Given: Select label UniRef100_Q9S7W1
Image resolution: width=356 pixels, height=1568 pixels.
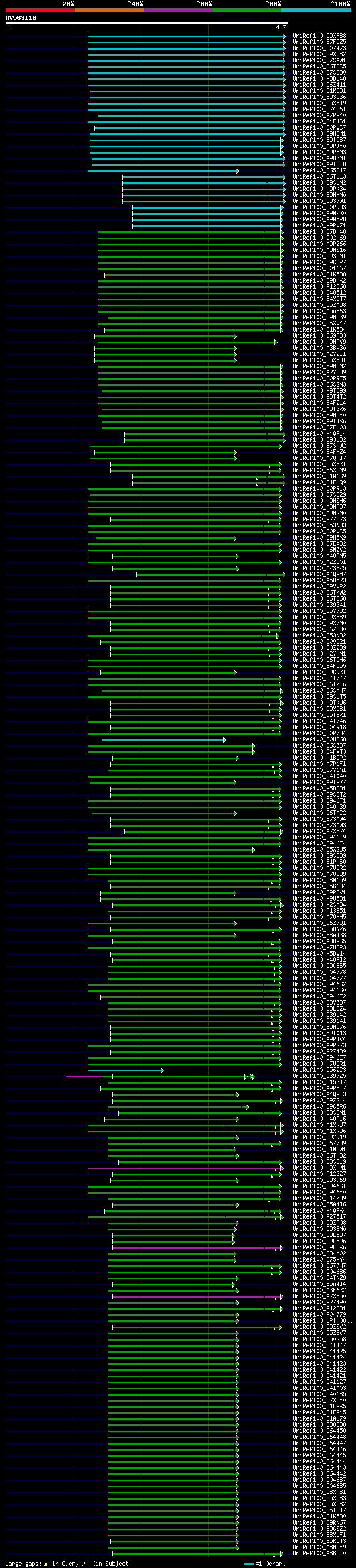Looking at the screenshot, I should (x=319, y=201).
